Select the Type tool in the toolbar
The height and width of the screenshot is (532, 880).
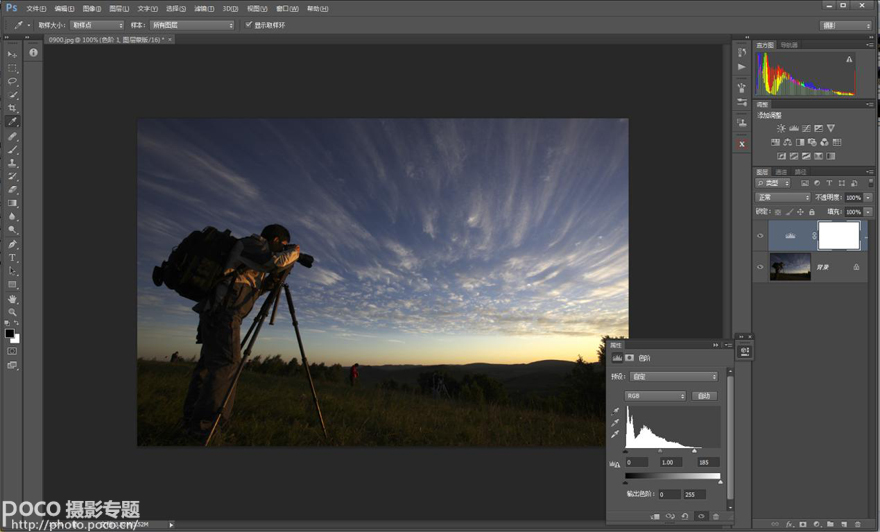pos(12,258)
